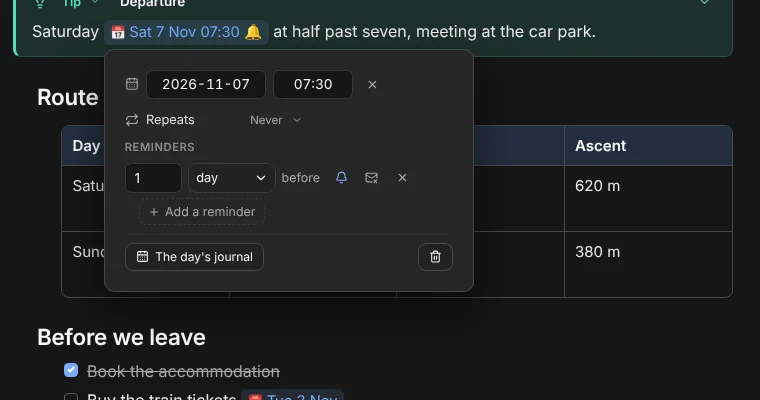The height and width of the screenshot is (400, 760).
Task: Uncheck the Book the accommodation checkbox
Action: point(71,370)
